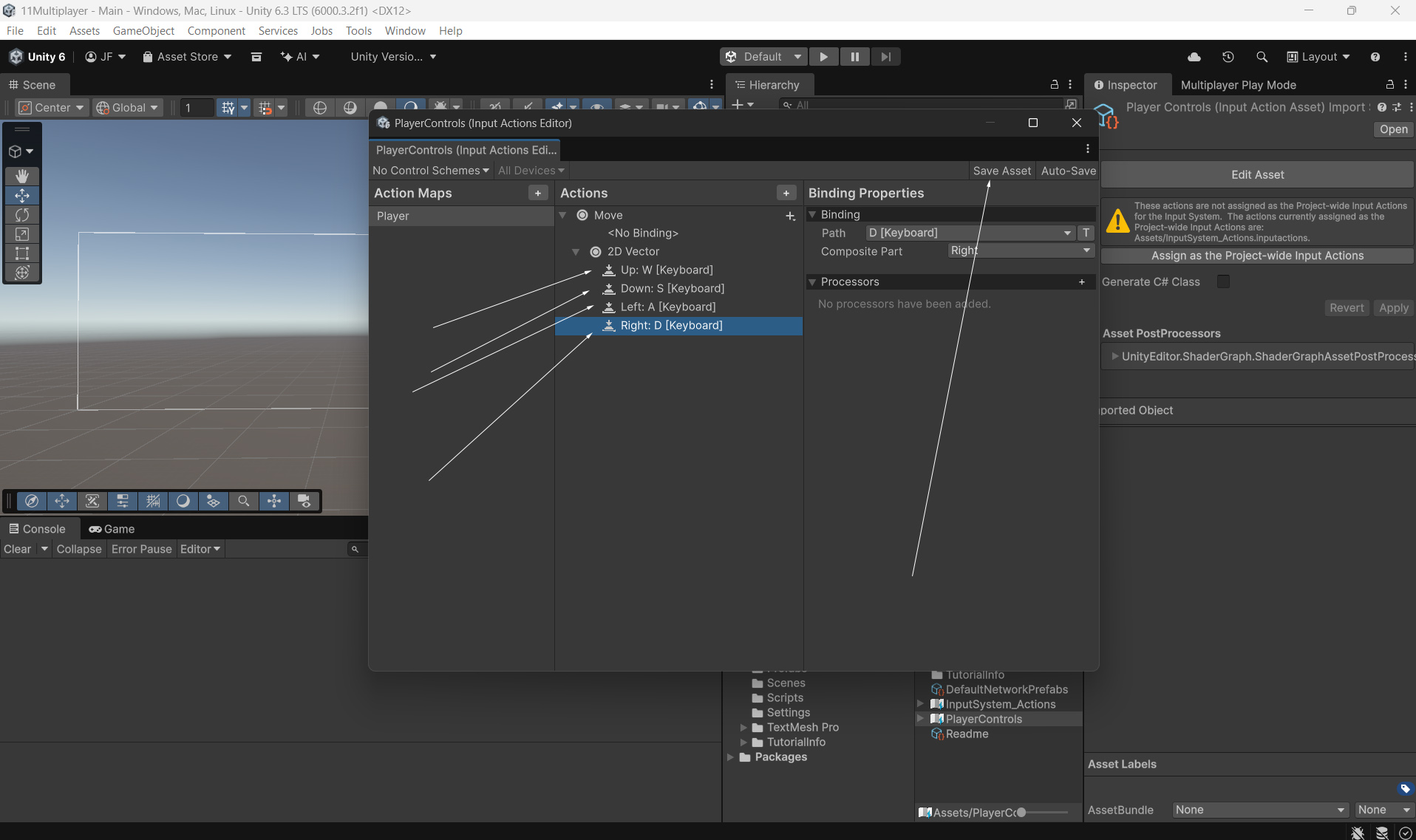Open the No Control Schemes dropdown

(430, 171)
